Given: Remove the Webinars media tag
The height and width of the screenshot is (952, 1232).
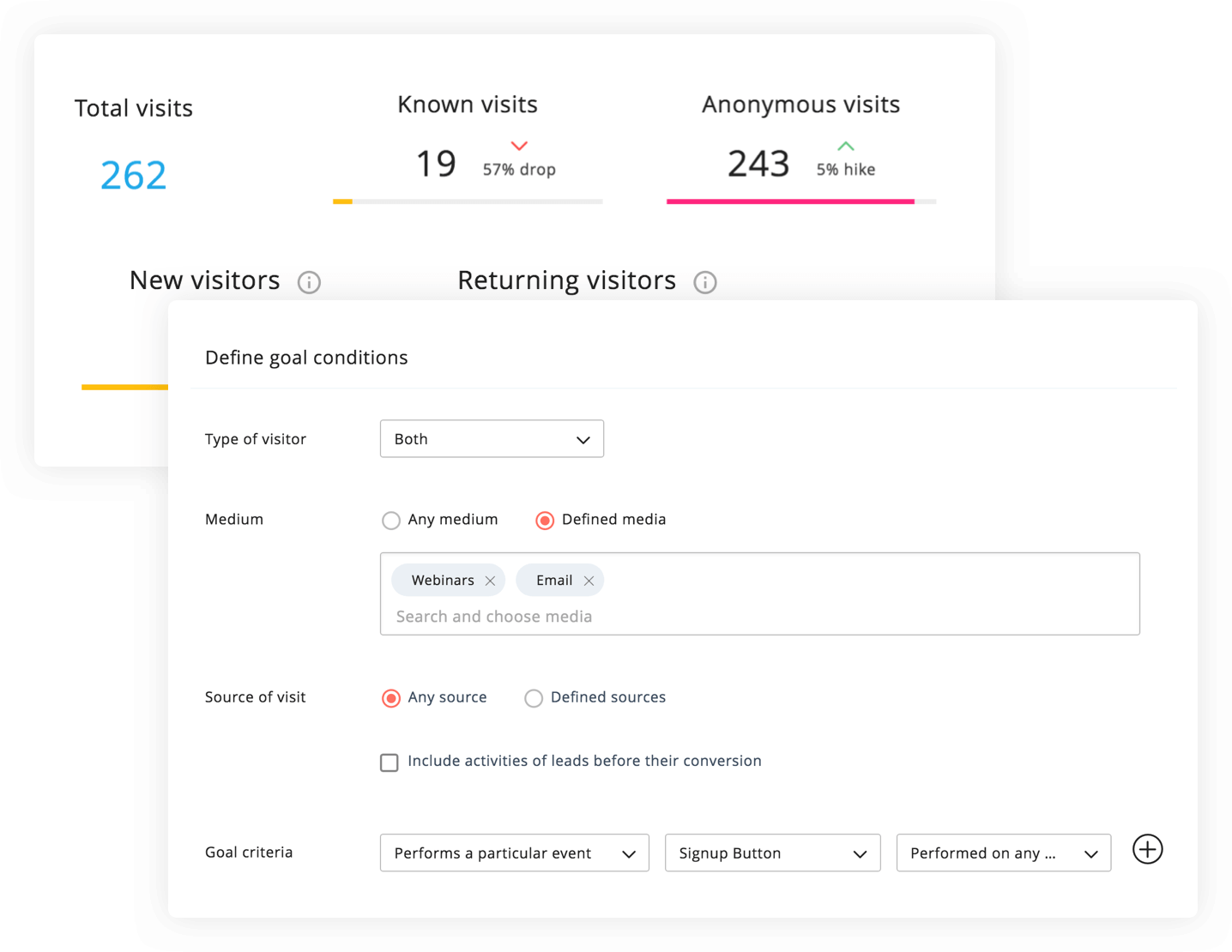Looking at the screenshot, I should (x=490, y=581).
